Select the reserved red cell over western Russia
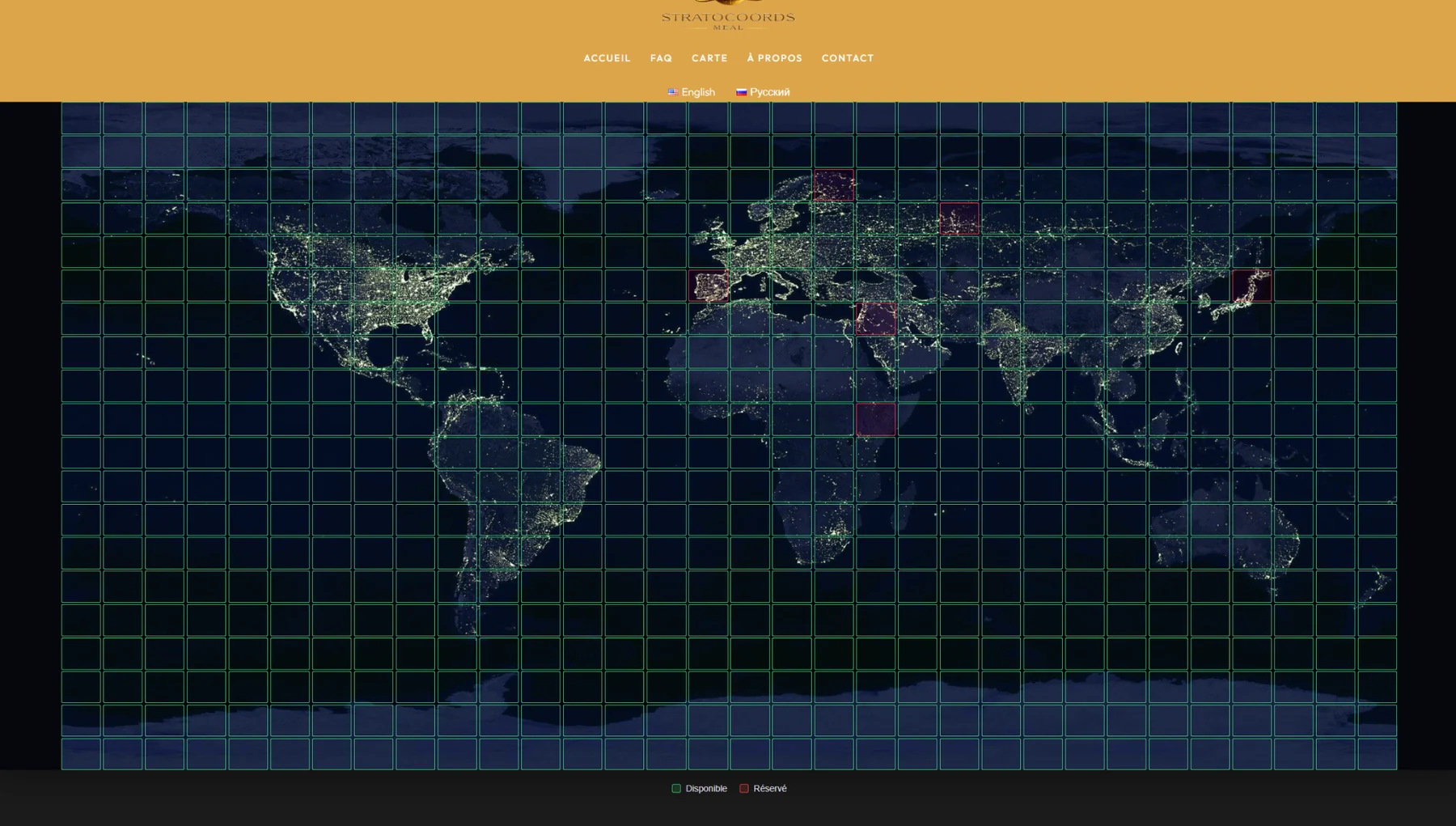This screenshot has height=826, width=1456. 959,218
